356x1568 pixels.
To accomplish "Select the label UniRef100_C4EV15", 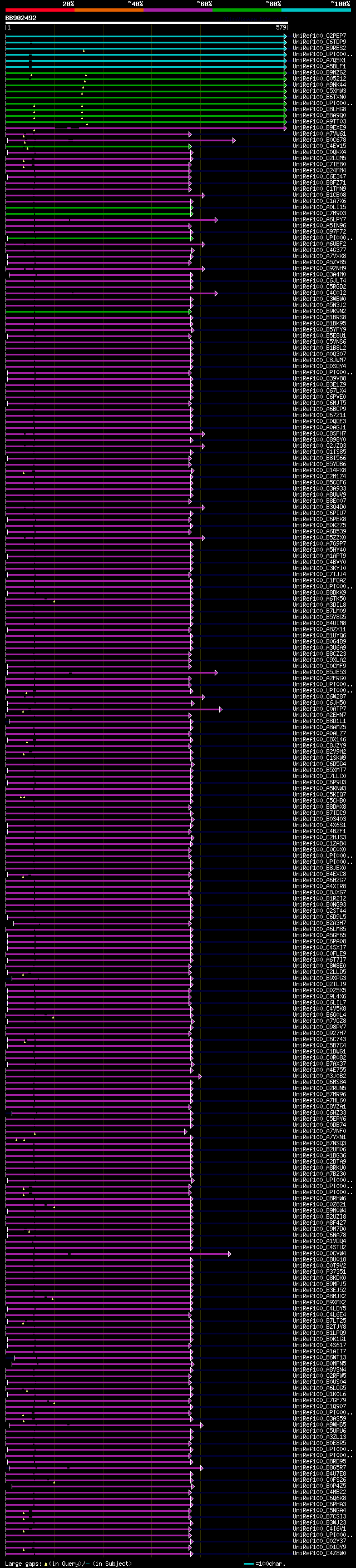I will [x=319, y=146].
